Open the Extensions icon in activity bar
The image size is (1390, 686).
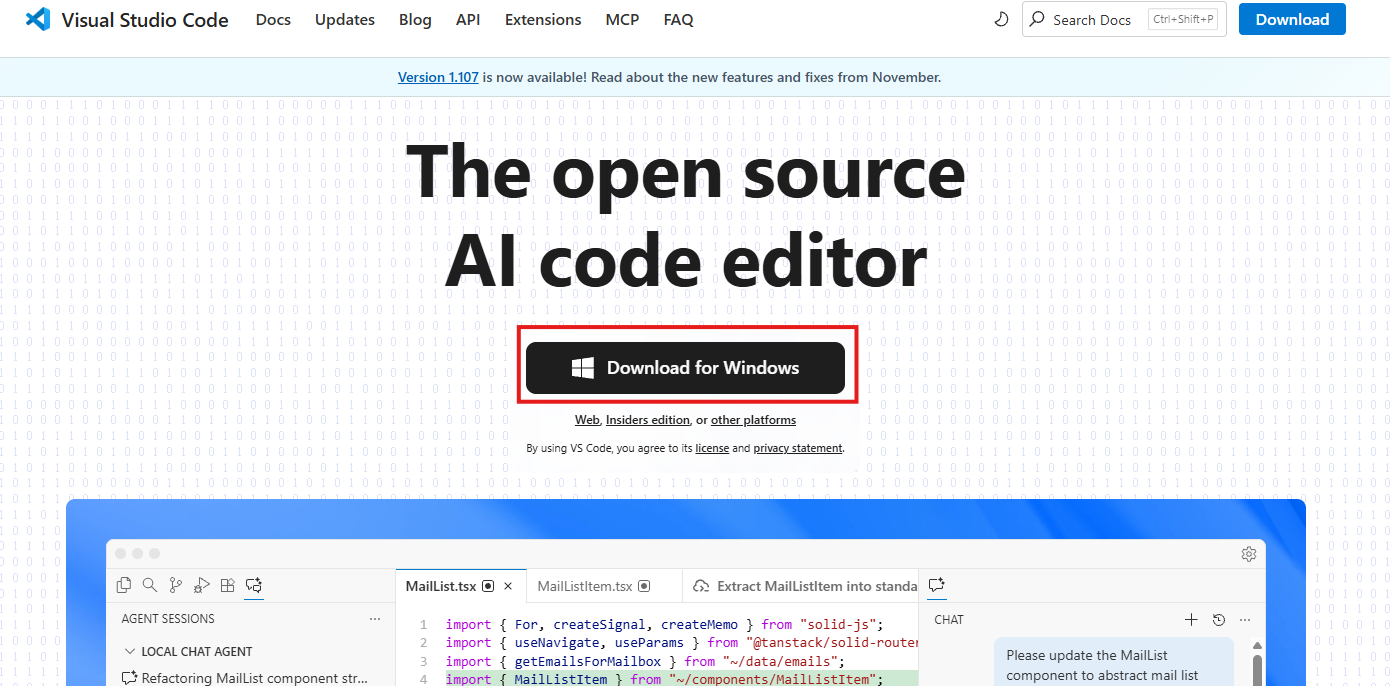click(228, 585)
